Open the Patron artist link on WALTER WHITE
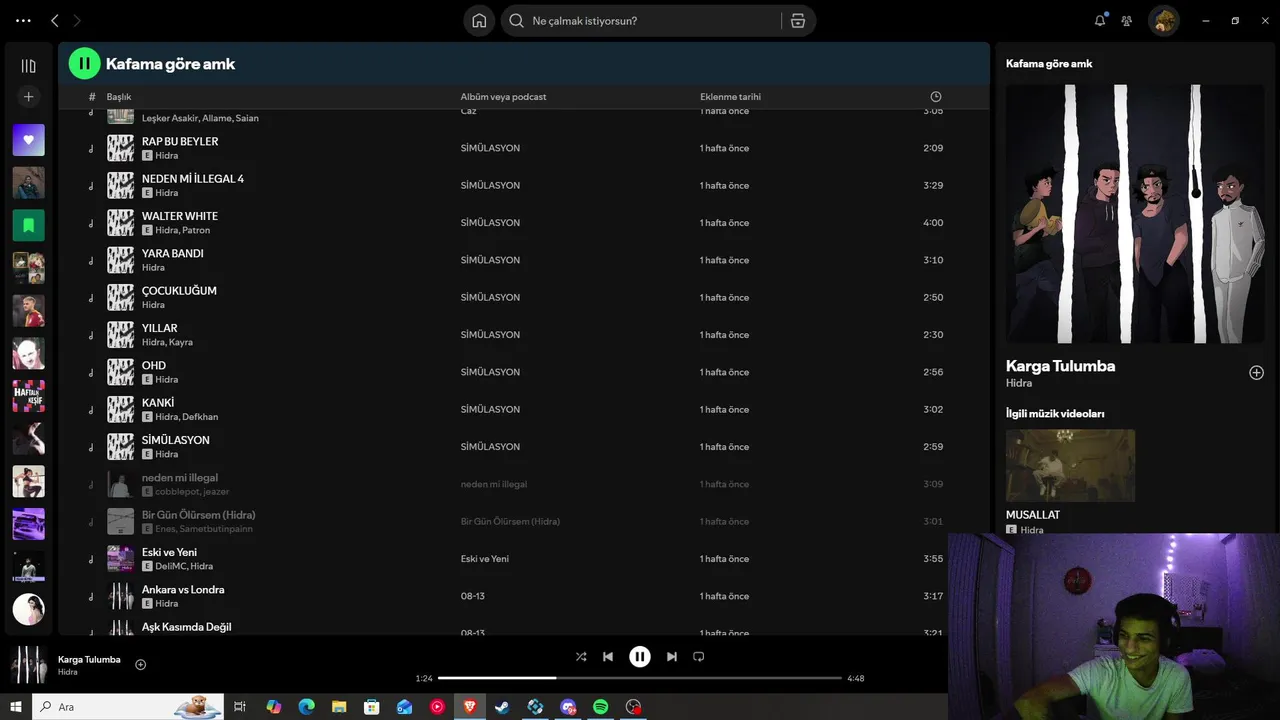 (196, 230)
